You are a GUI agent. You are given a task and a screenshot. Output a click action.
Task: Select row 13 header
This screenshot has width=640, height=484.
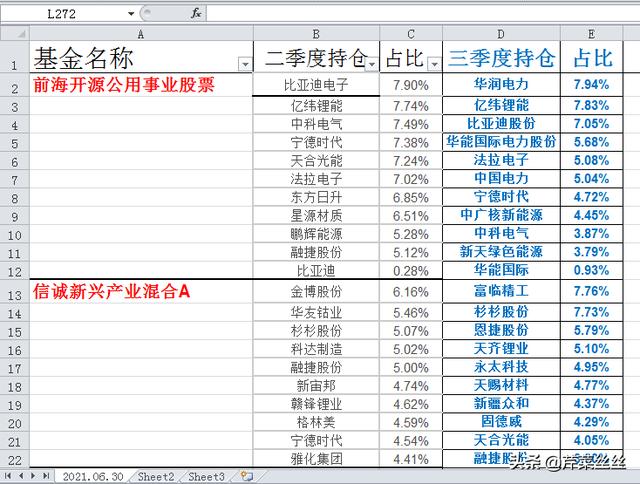point(15,292)
